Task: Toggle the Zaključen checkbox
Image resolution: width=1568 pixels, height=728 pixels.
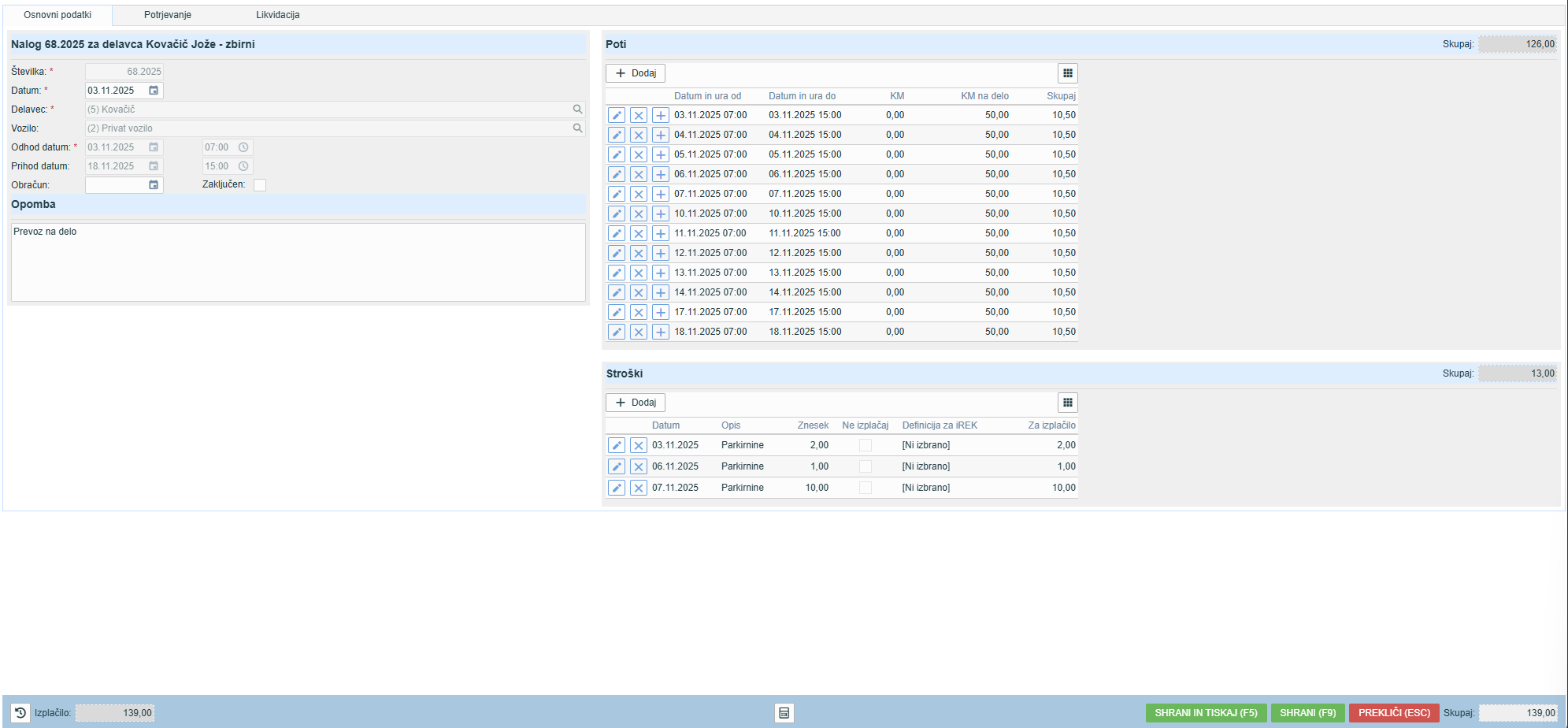Action: click(260, 185)
